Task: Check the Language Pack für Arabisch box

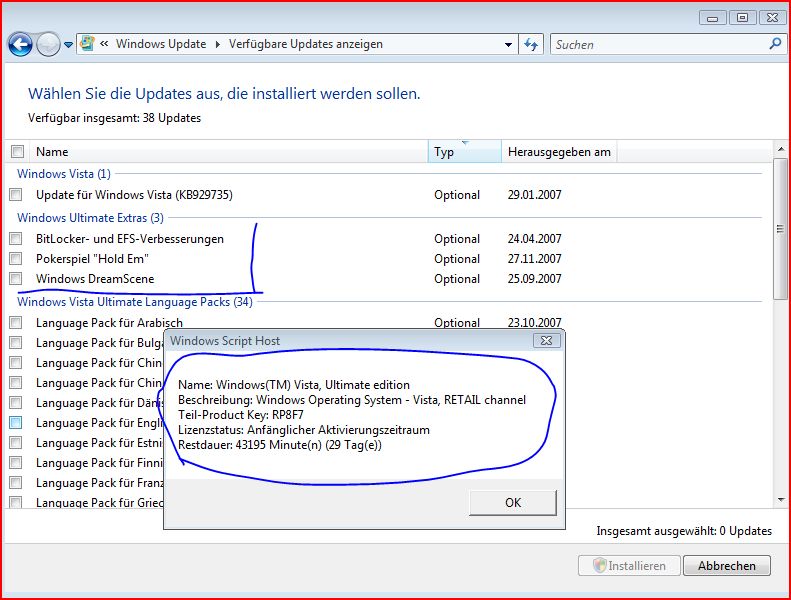Action: (x=16, y=322)
